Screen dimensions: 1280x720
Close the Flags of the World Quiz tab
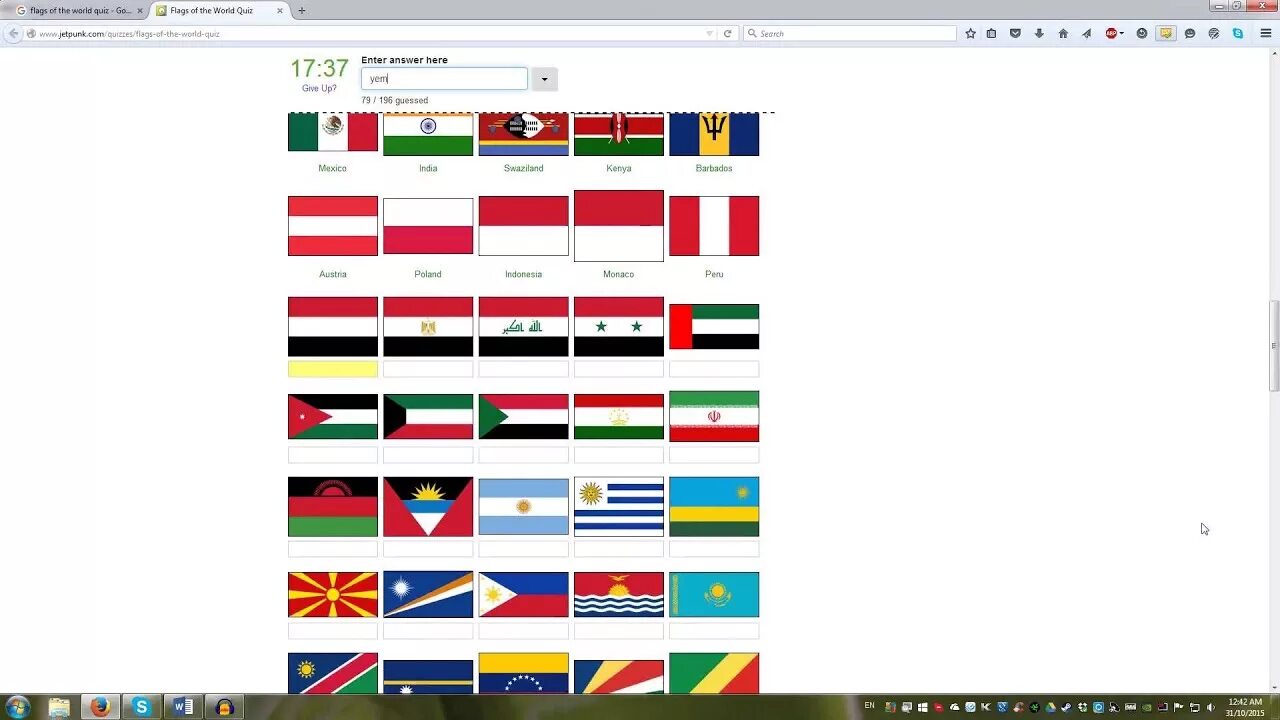point(279,10)
